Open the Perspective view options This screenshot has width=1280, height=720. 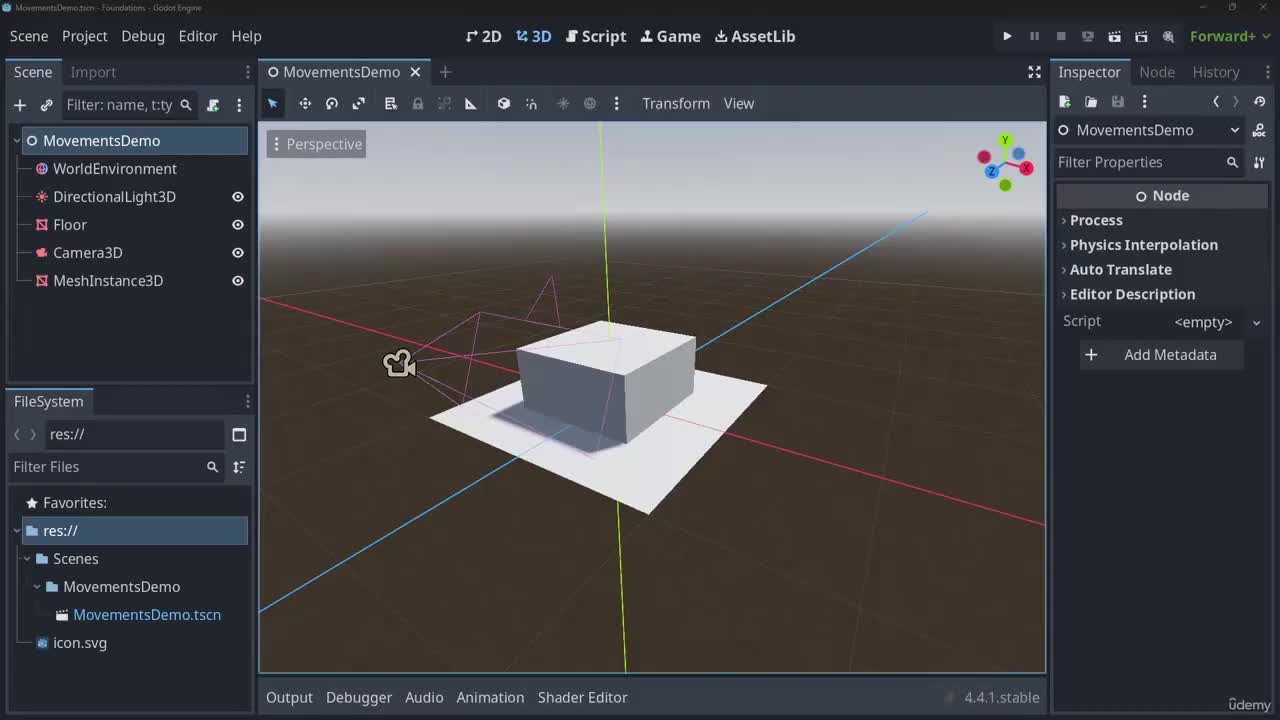pyautogui.click(x=316, y=144)
